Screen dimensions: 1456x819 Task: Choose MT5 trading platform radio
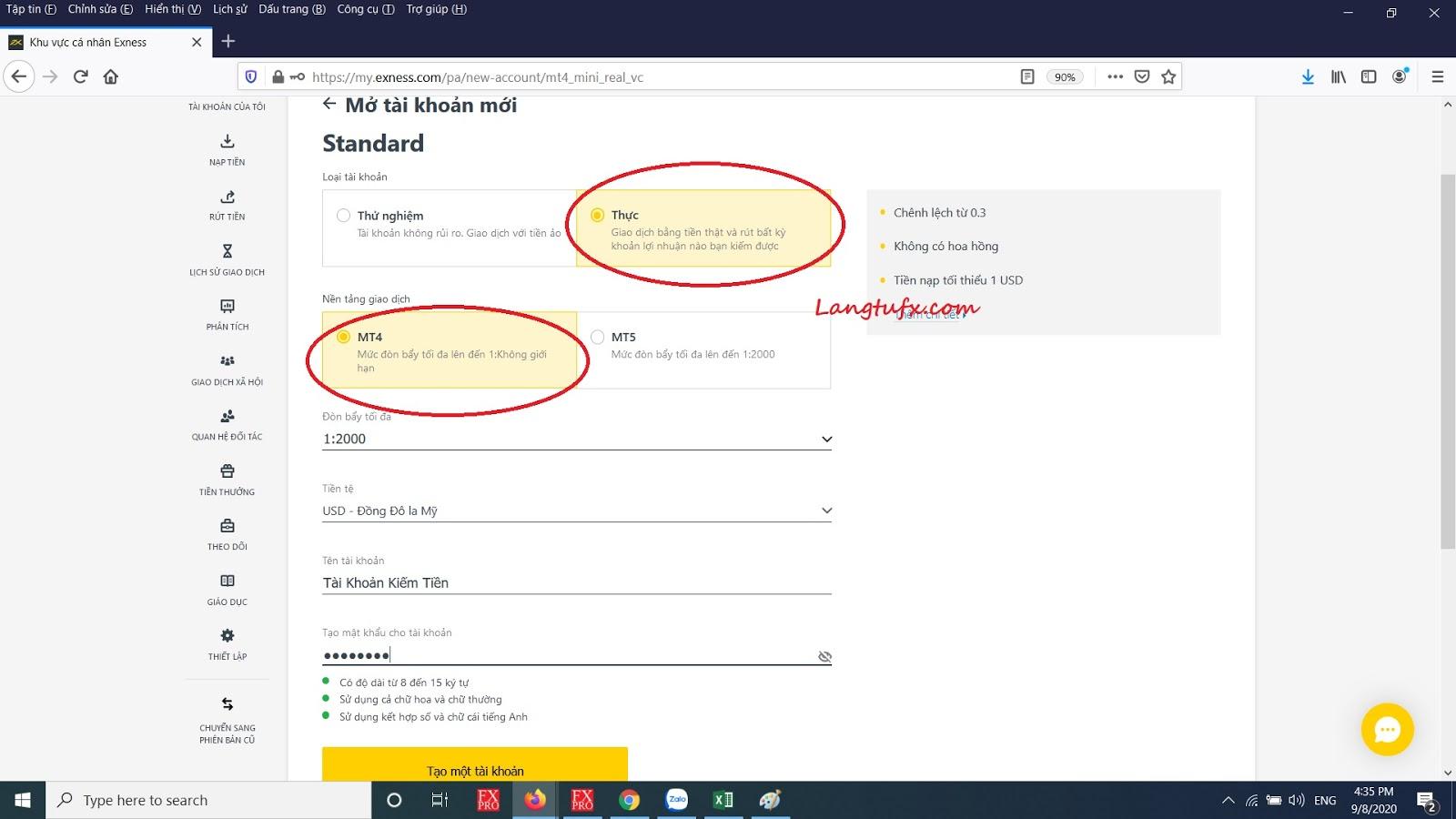click(597, 337)
